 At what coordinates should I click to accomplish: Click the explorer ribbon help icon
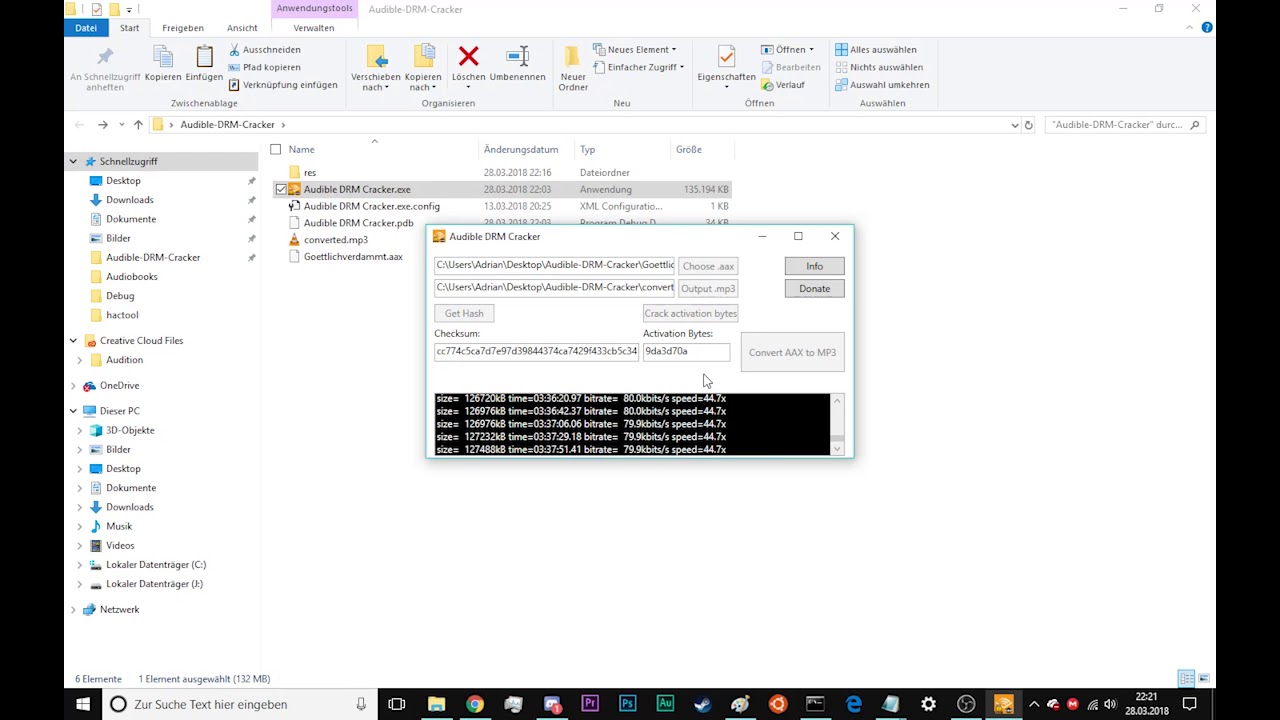click(x=1207, y=28)
